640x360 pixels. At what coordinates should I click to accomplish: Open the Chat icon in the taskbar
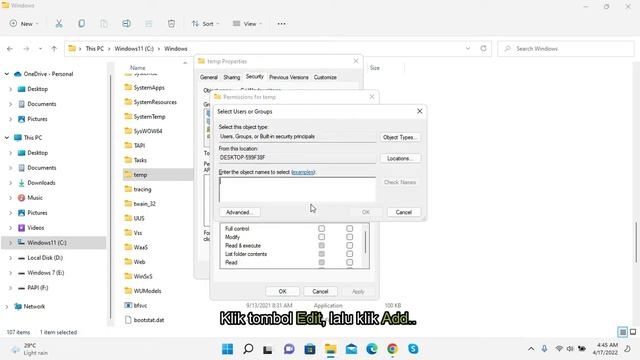(x=289, y=349)
